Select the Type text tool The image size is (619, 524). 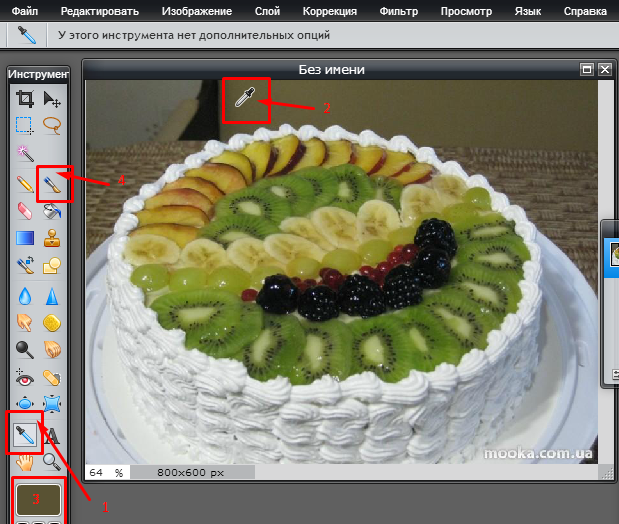coord(52,434)
